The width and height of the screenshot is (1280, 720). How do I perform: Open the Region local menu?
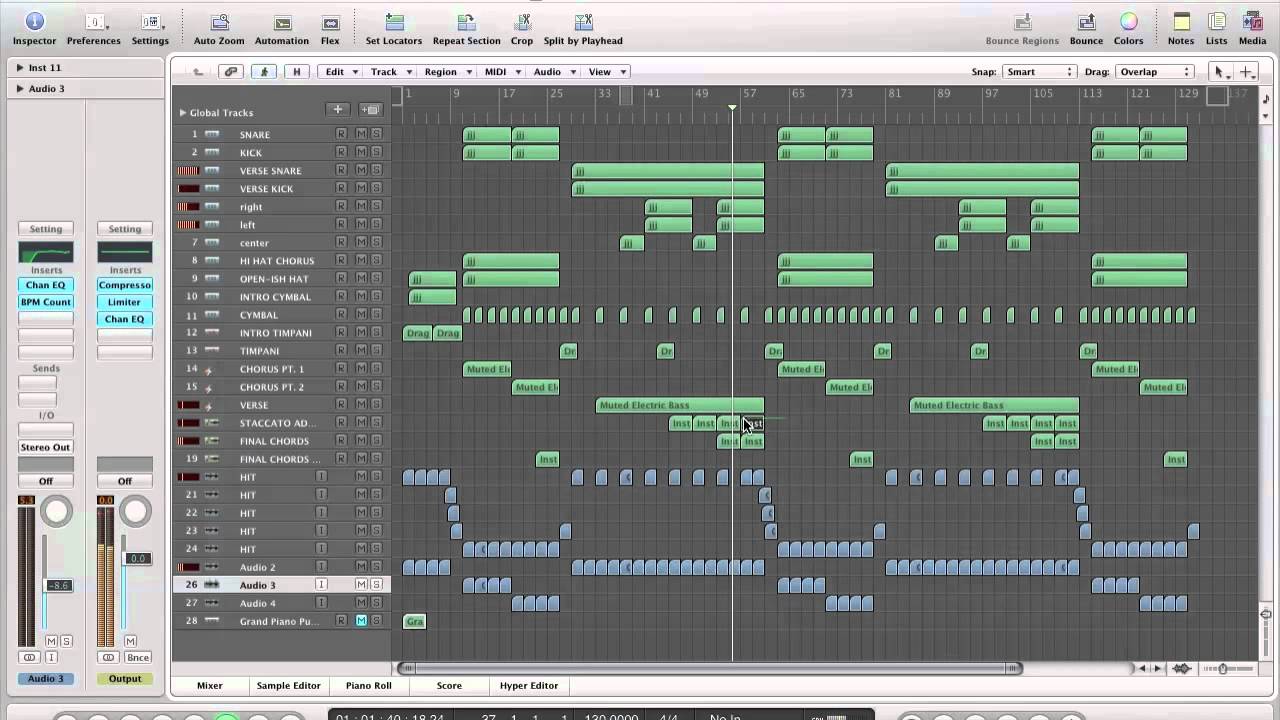tap(445, 72)
